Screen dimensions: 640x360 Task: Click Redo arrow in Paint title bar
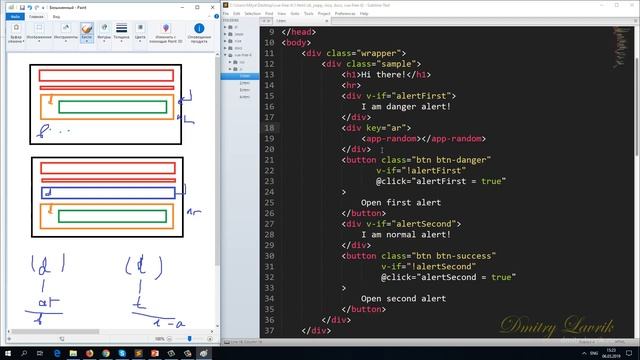pos(36,7)
